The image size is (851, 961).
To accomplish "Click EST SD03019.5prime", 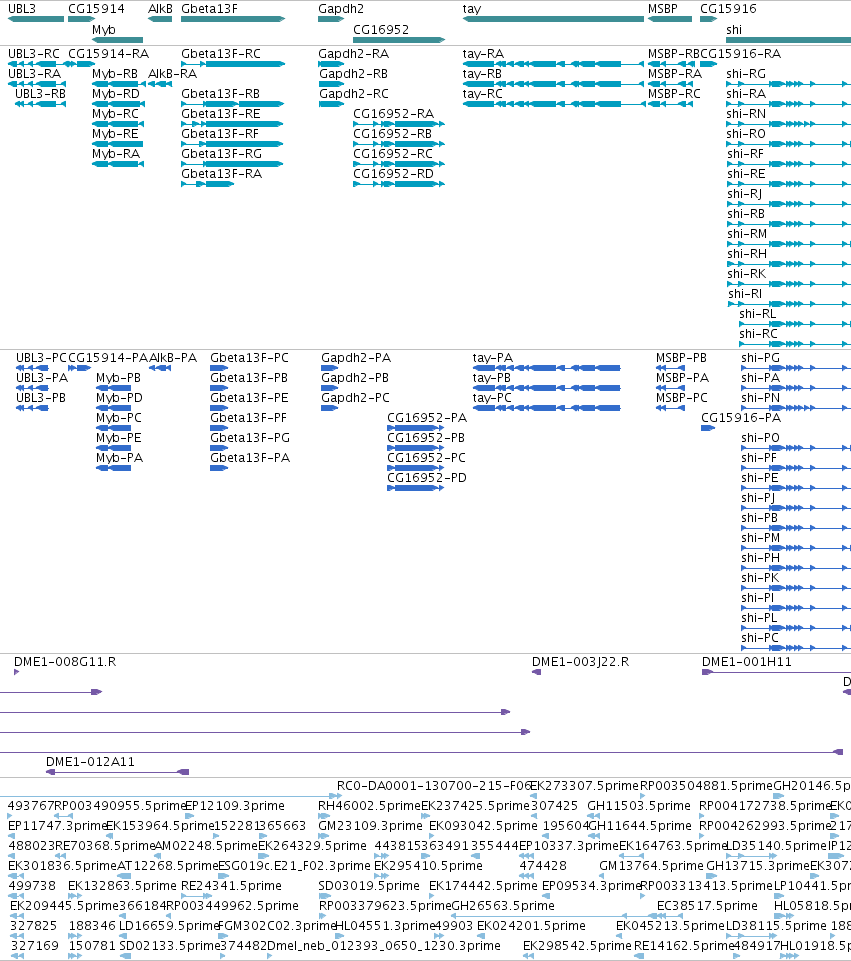I will tap(368, 886).
